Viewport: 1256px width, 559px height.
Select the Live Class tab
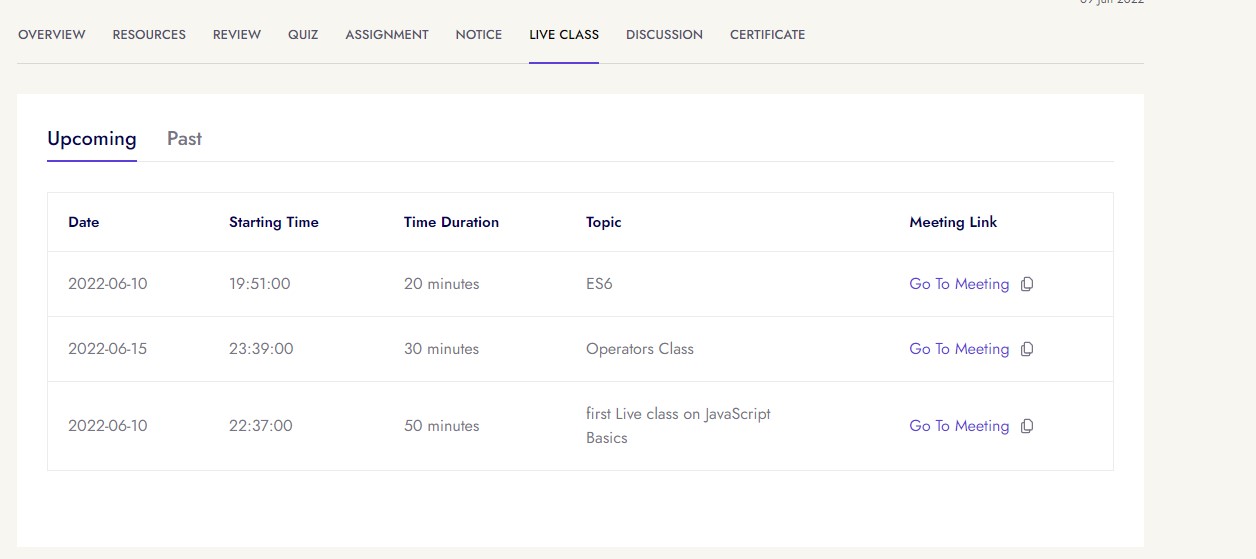(564, 35)
